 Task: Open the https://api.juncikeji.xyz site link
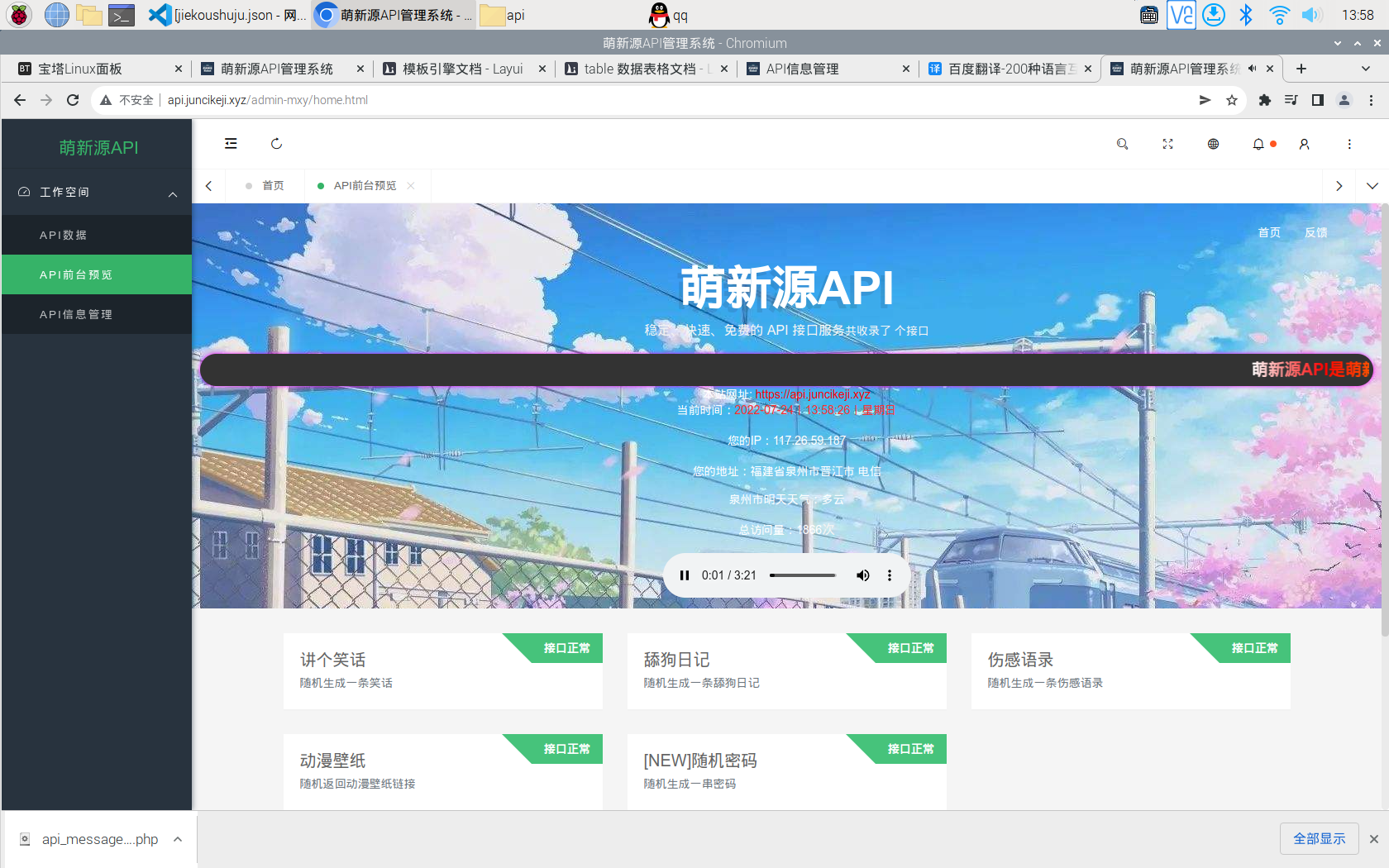(812, 394)
